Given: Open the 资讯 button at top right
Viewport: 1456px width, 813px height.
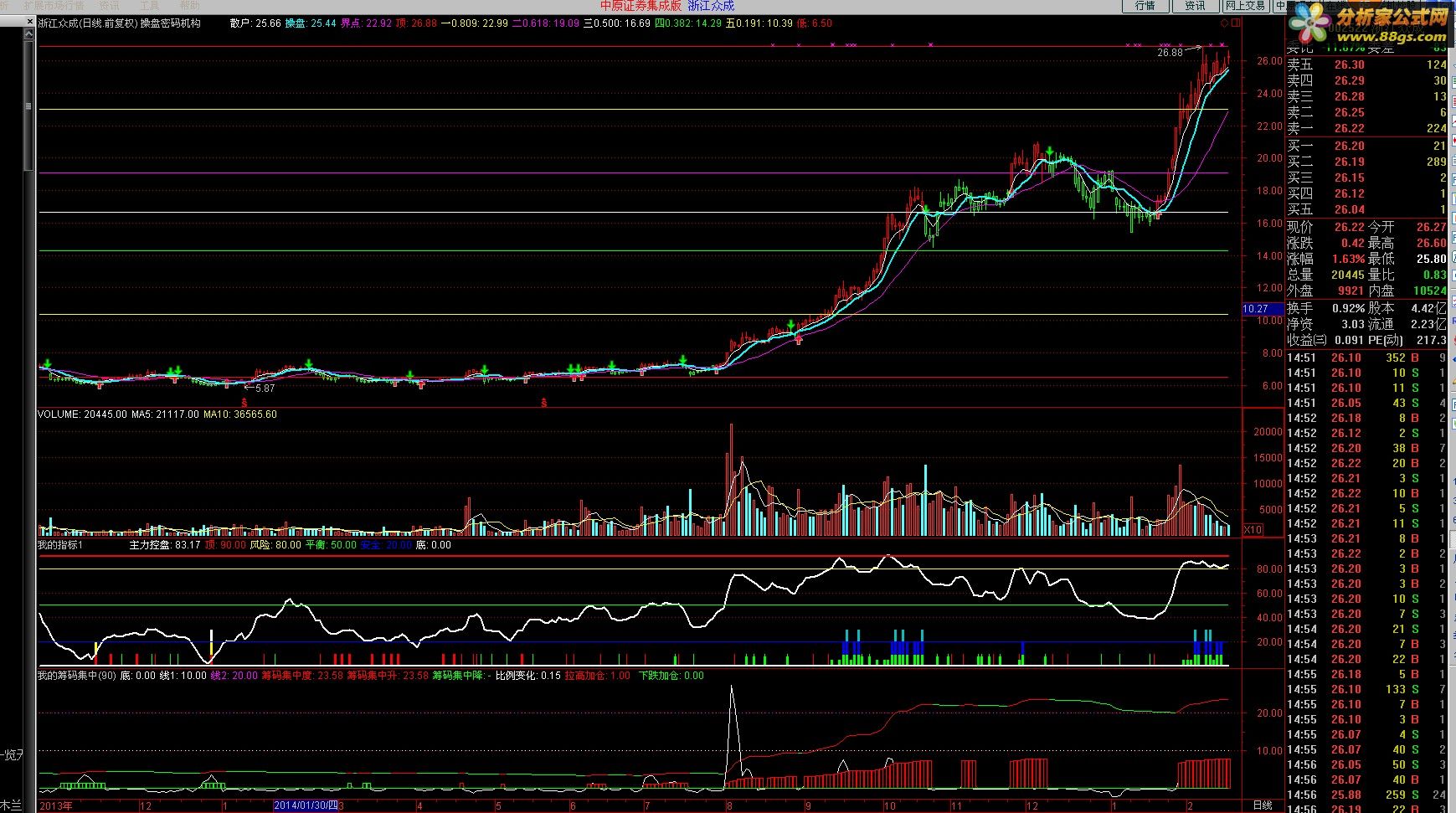Looking at the screenshot, I should coord(1195,6).
